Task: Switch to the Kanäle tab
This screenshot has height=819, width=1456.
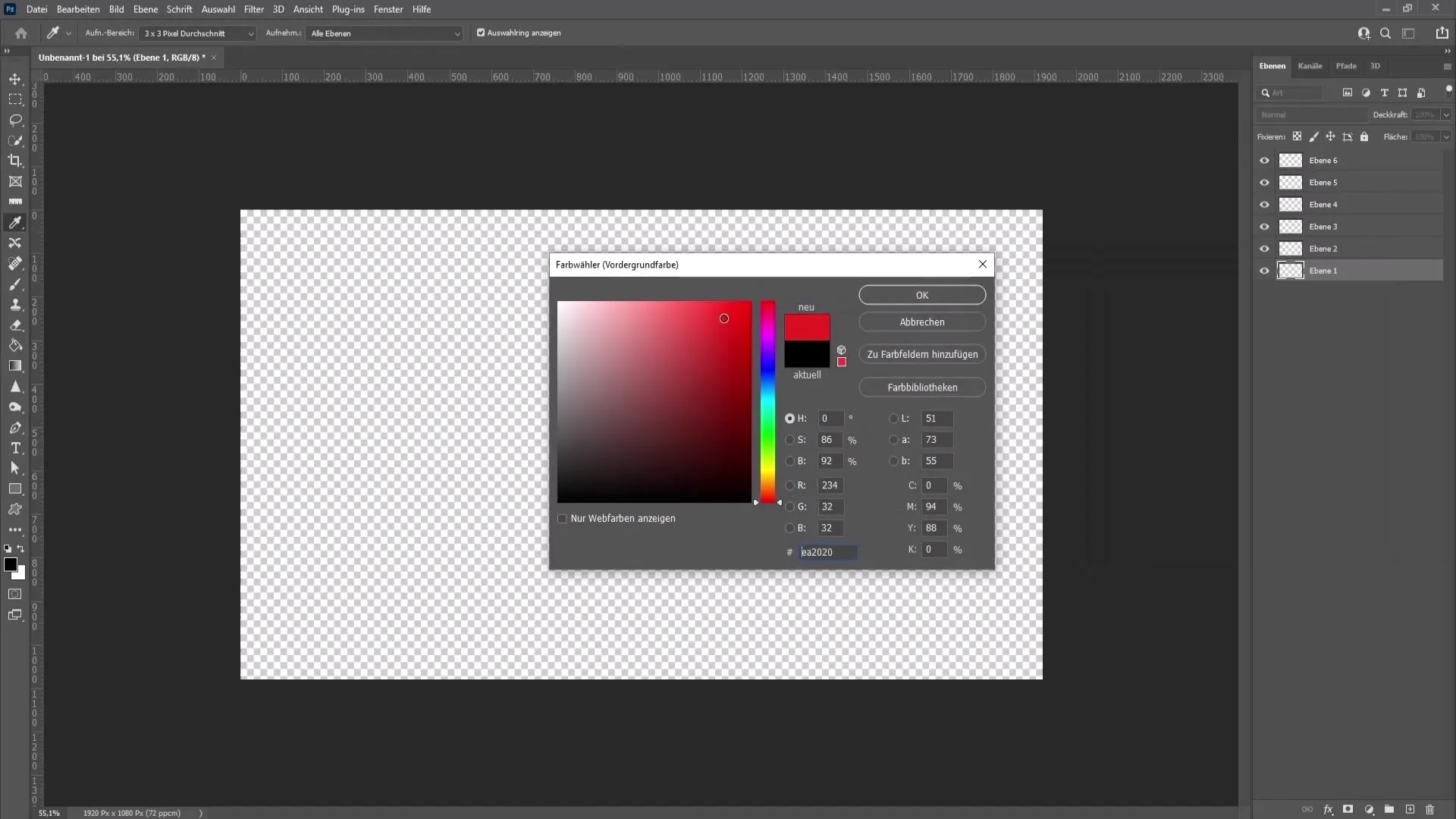Action: point(1310,66)
